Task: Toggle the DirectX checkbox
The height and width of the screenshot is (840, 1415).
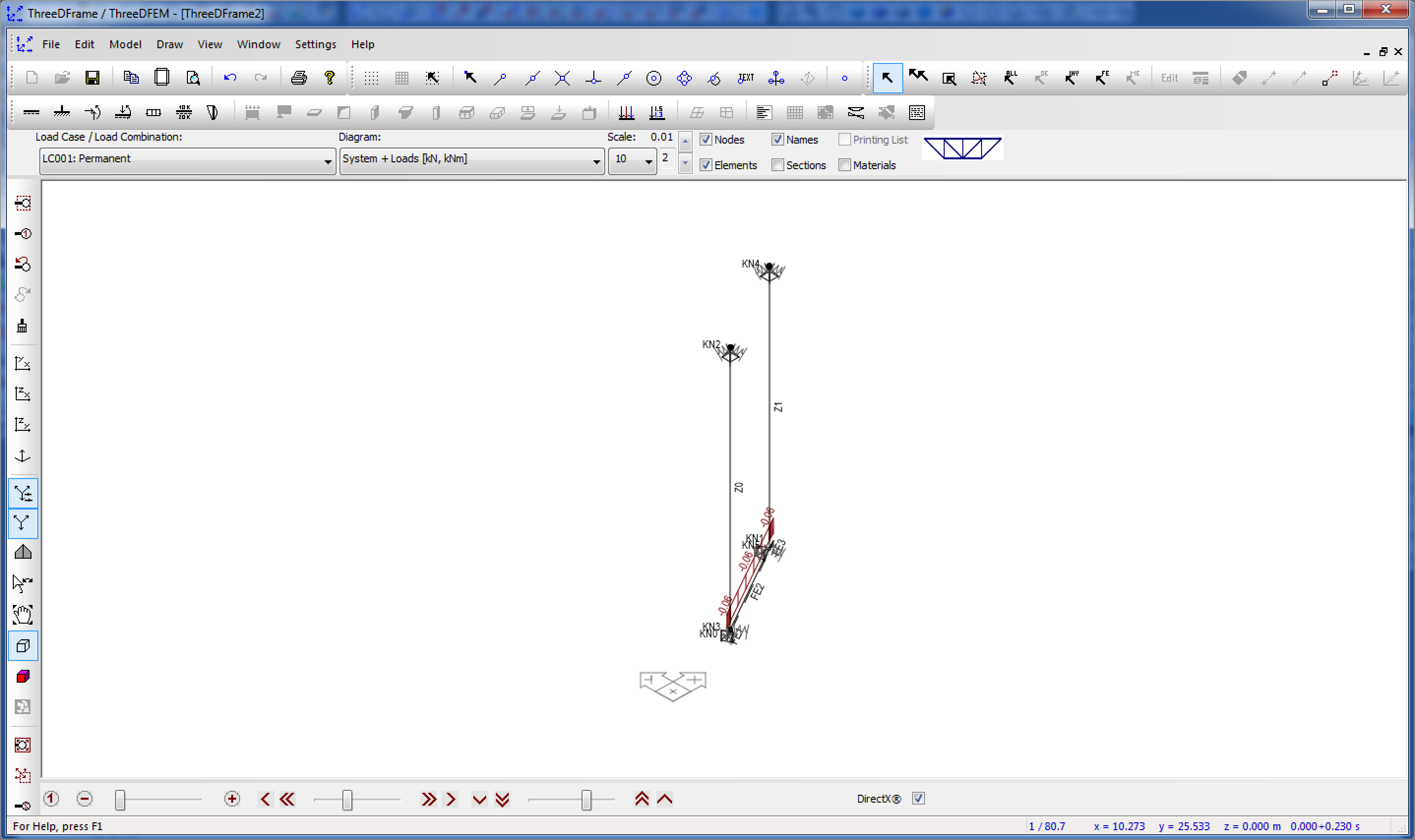Action: tap(919, 798)
